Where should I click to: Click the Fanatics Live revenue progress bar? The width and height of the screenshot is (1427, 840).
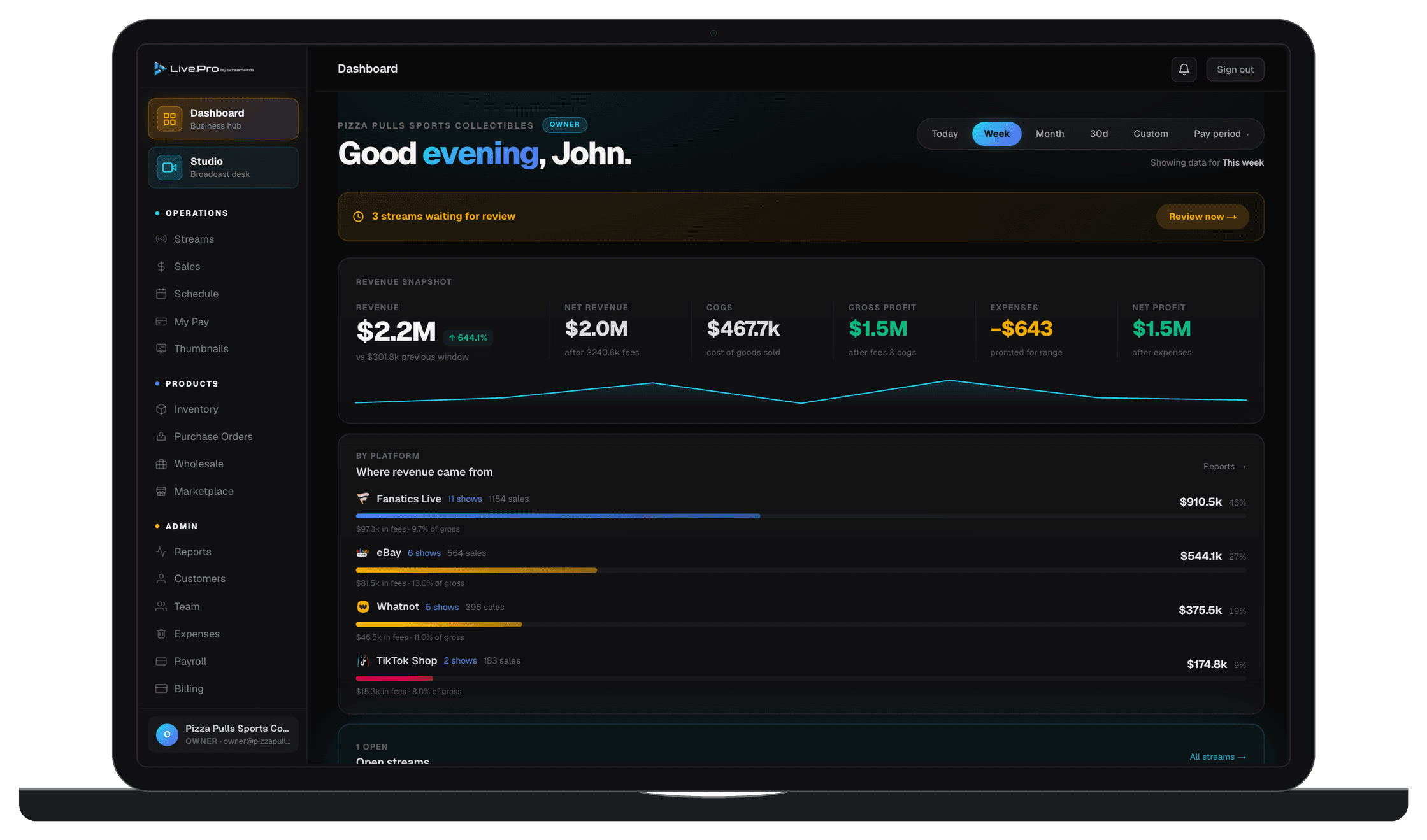tap(801, 516)
